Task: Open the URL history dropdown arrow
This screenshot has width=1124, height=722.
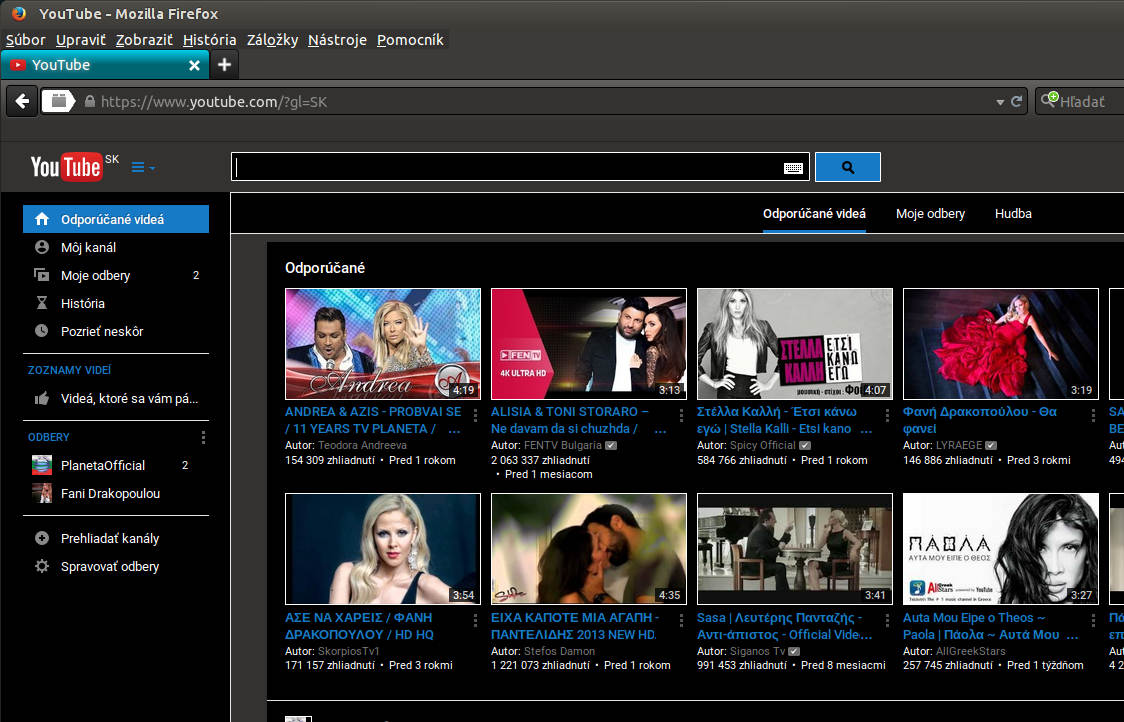Action: 1000,103
